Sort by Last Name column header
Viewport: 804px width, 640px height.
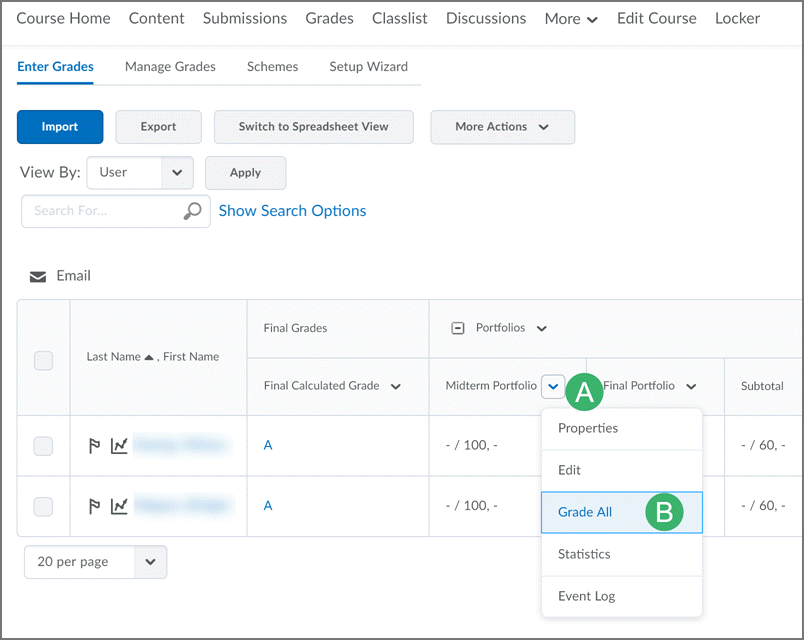tap(113, 357)
